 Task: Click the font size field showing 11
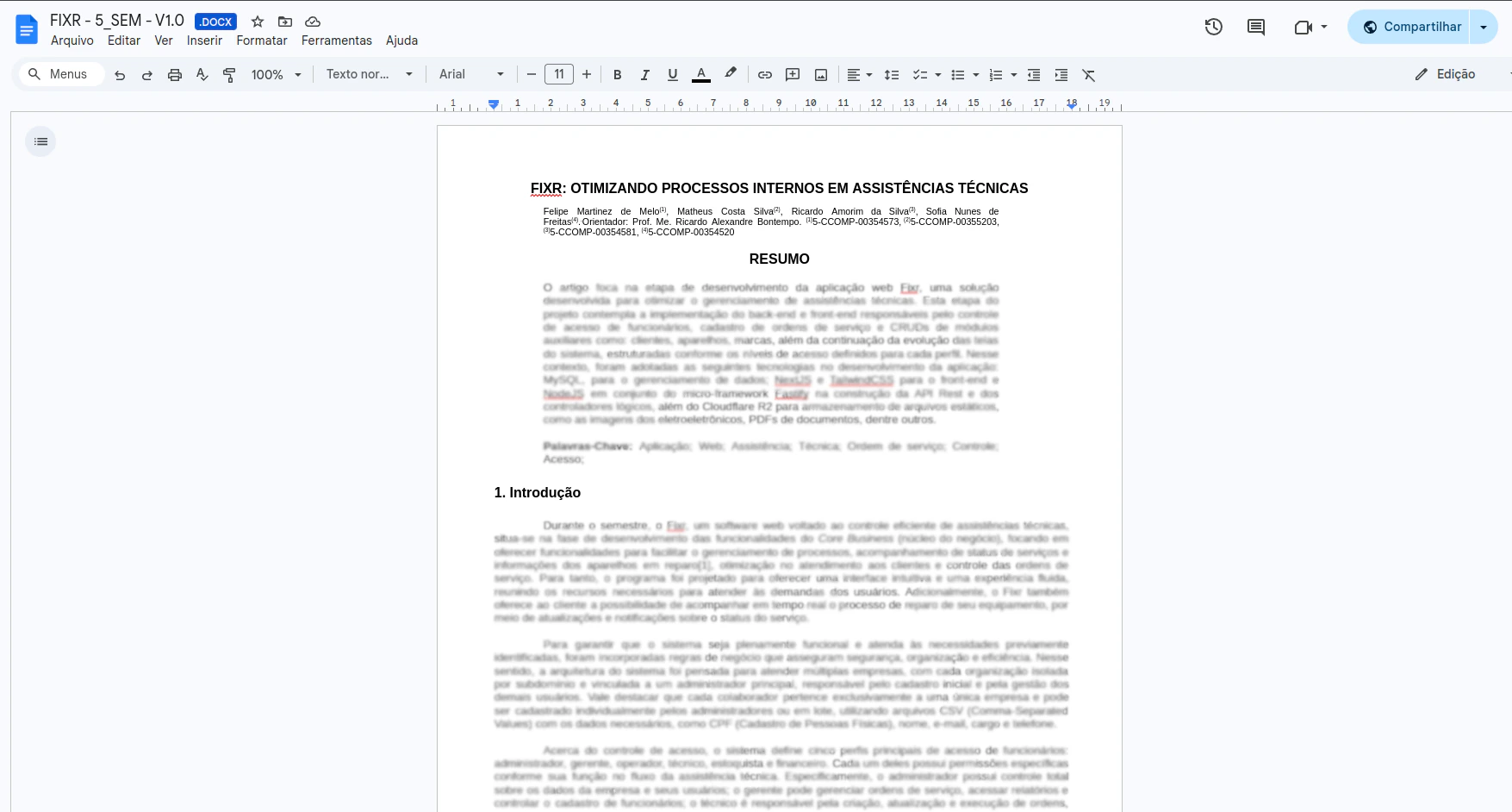coord(559,75)
